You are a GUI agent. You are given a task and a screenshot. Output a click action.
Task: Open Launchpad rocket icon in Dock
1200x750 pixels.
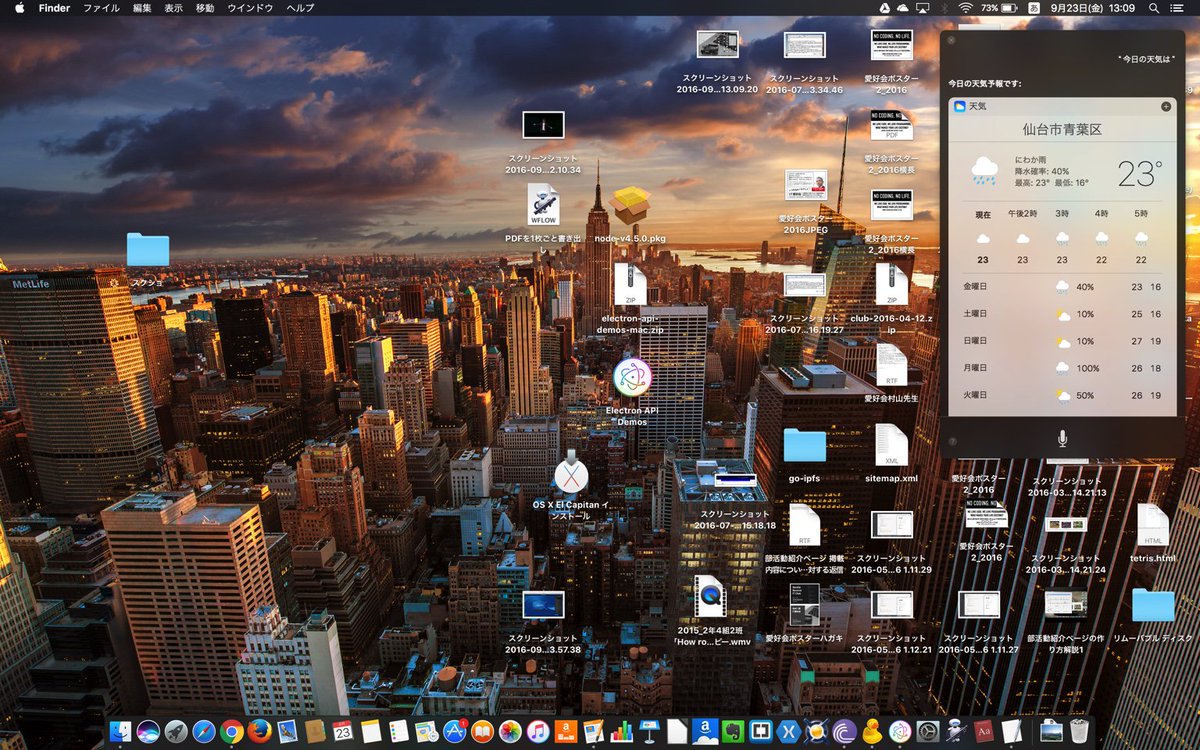pos(176,731)
